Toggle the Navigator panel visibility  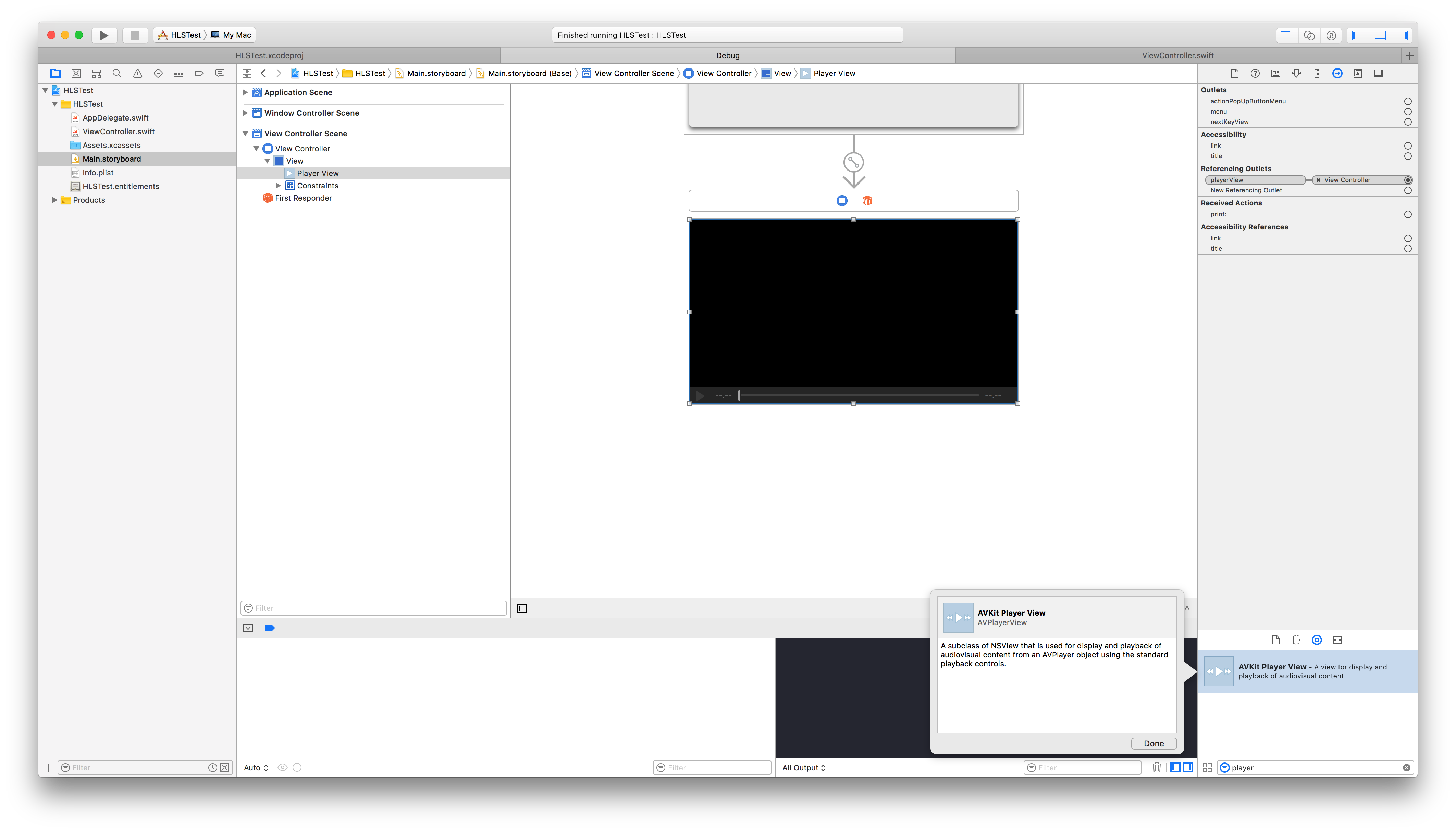1358,35
